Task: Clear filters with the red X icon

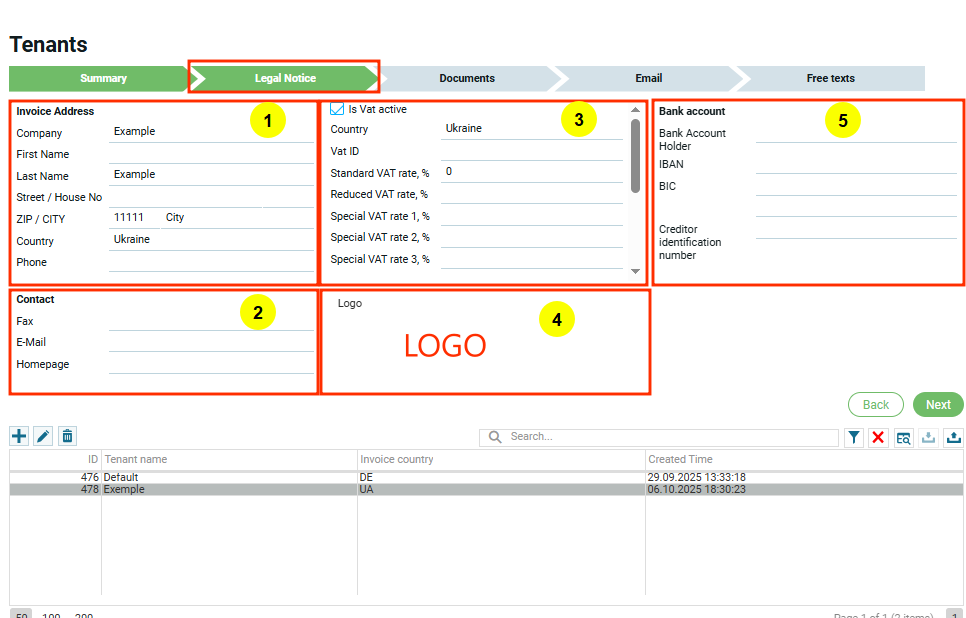Action: [x=878, y=437]
